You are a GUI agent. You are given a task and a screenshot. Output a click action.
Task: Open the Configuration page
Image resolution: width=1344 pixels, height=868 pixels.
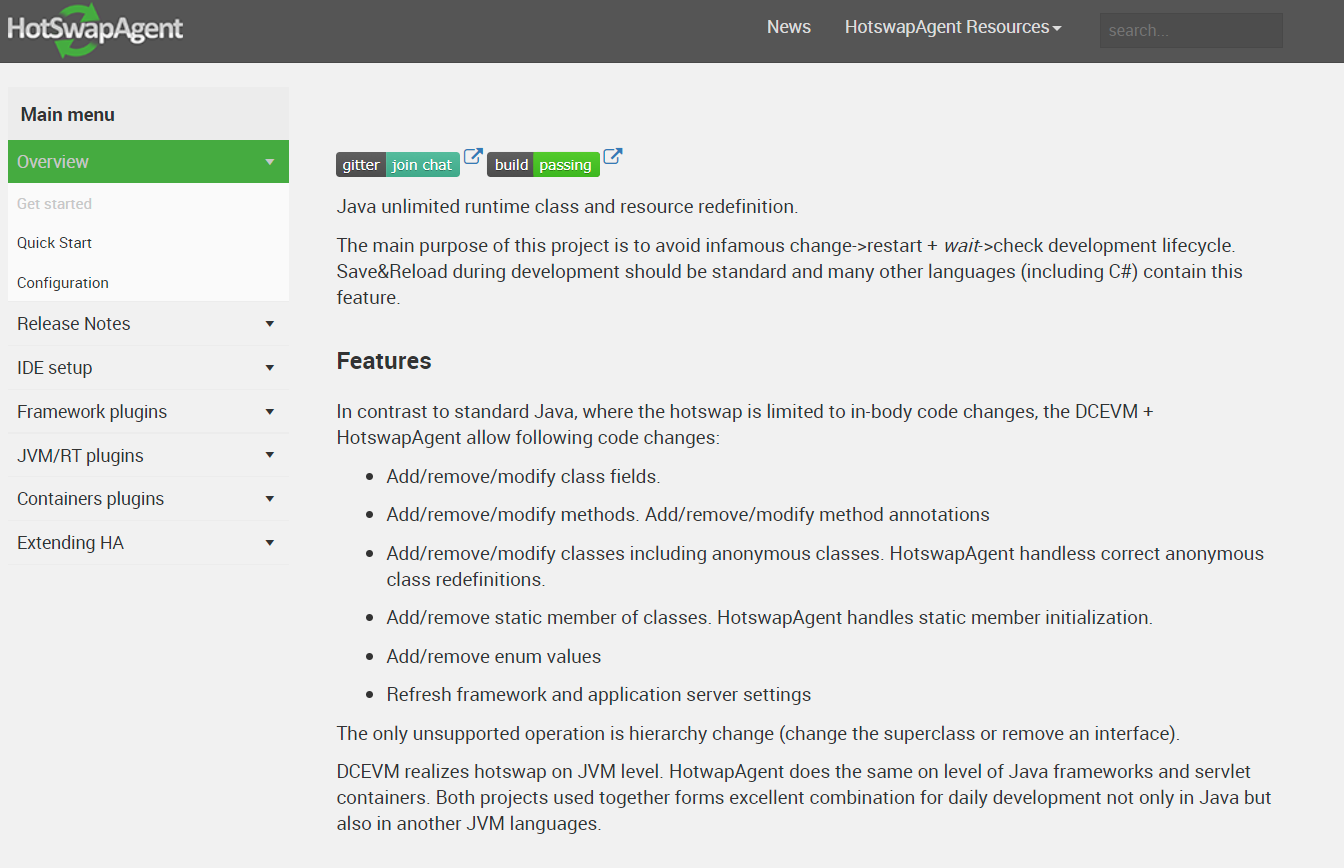pyautogui.click(x=63, y=283)
